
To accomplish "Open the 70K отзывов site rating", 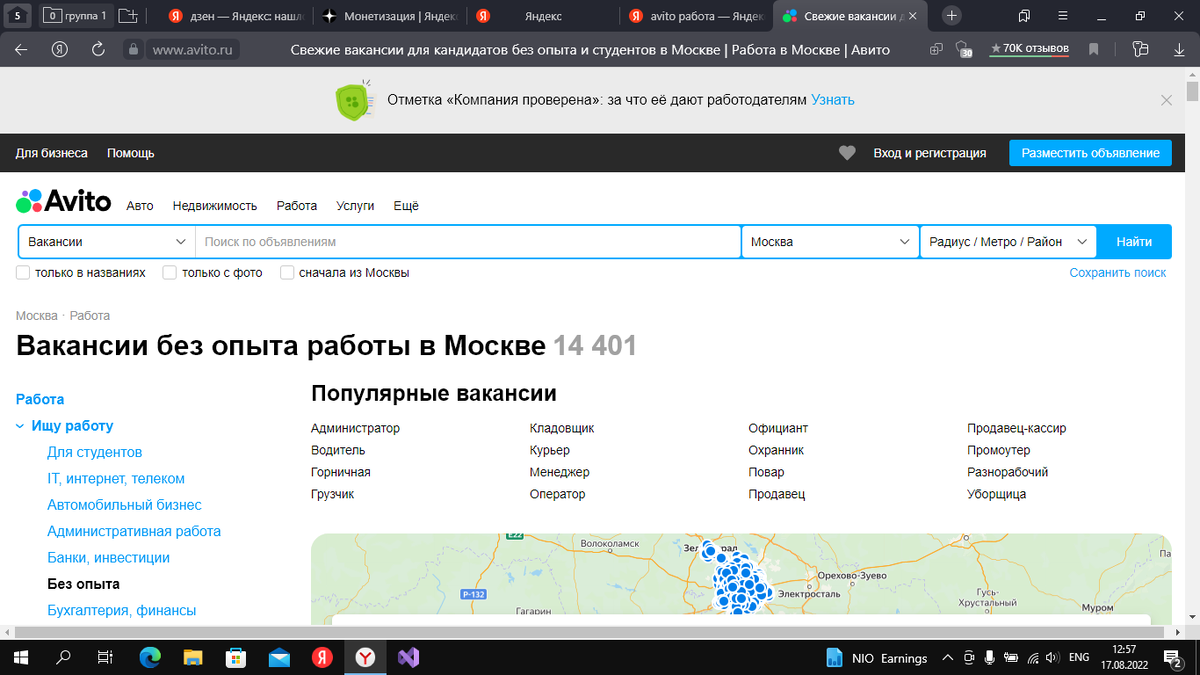I will pos(1028,49).
